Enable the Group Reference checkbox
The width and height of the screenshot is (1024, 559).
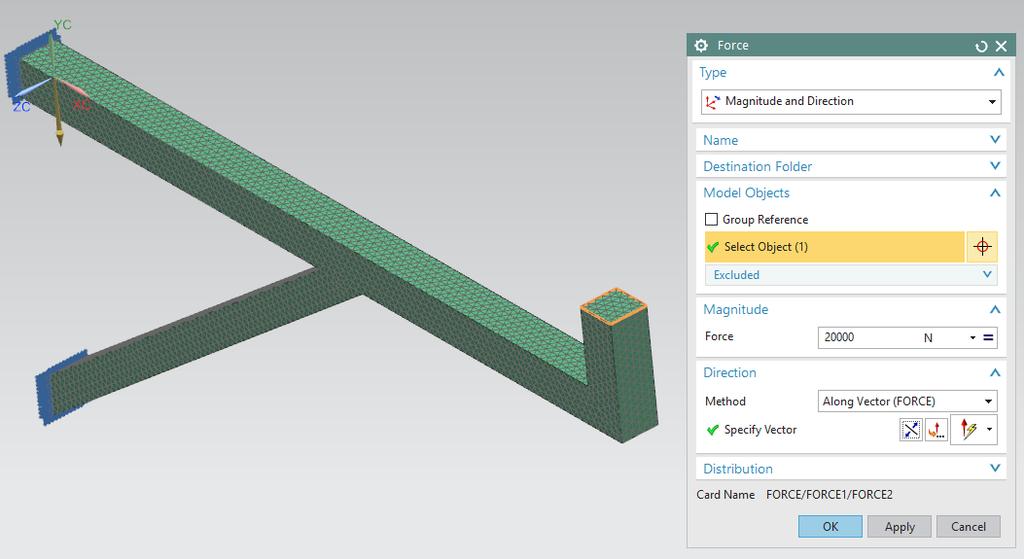711,219
